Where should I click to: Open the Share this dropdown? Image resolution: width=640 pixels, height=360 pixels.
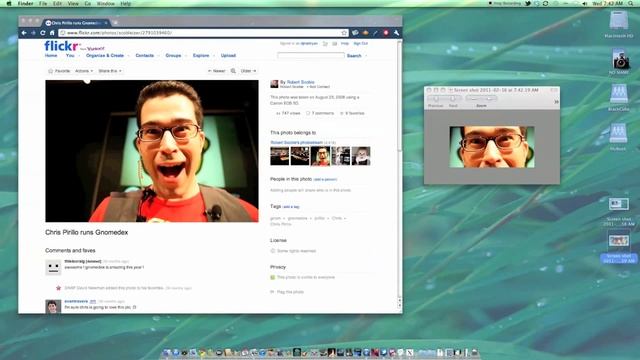(x=110, y=71)
